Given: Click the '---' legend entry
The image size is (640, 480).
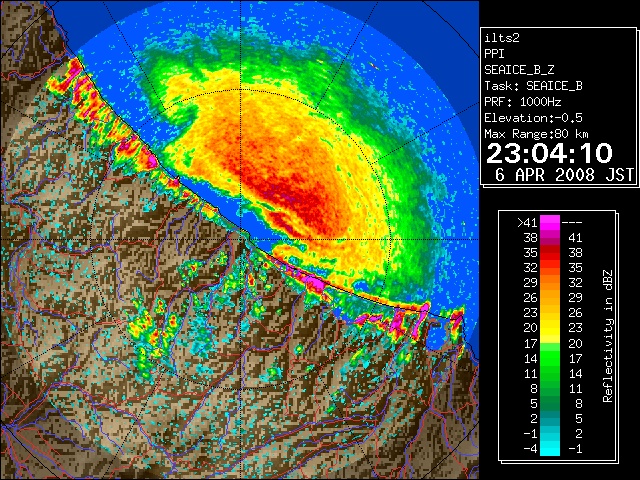Looking at the screenshot, I should (x=572, y=223).
